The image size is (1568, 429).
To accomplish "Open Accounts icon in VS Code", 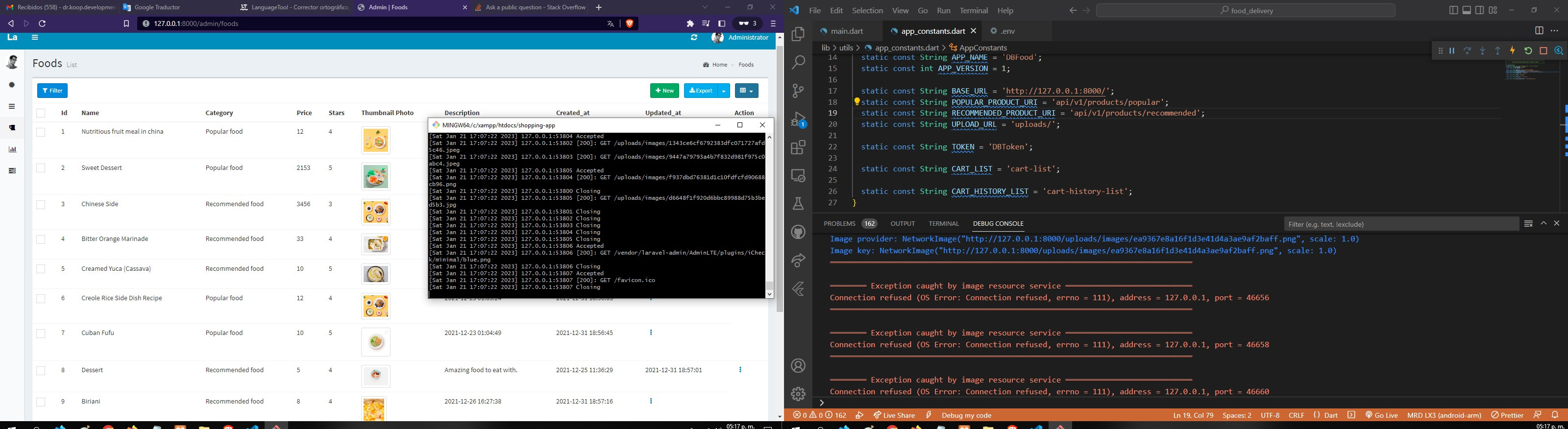I will click(798, 366).
